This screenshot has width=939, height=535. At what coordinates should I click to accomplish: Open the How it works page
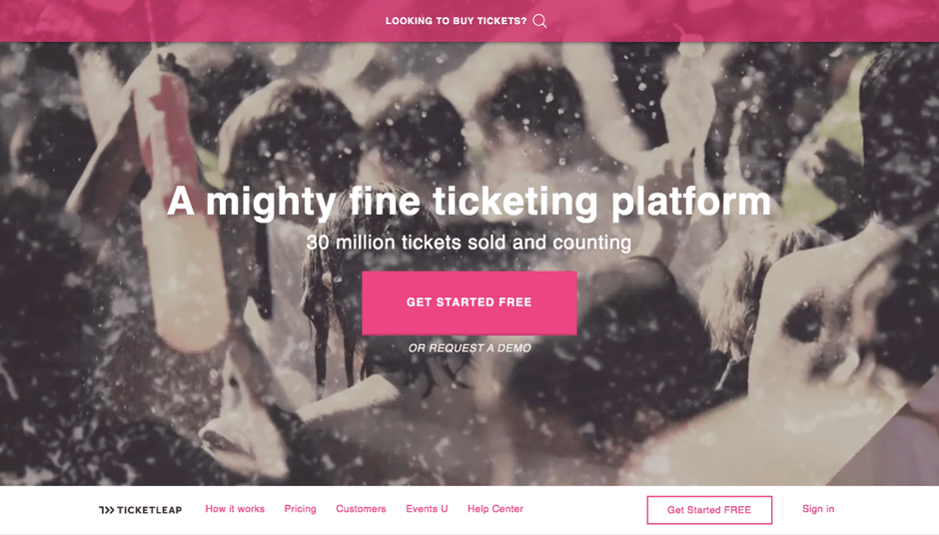(235, 509)
